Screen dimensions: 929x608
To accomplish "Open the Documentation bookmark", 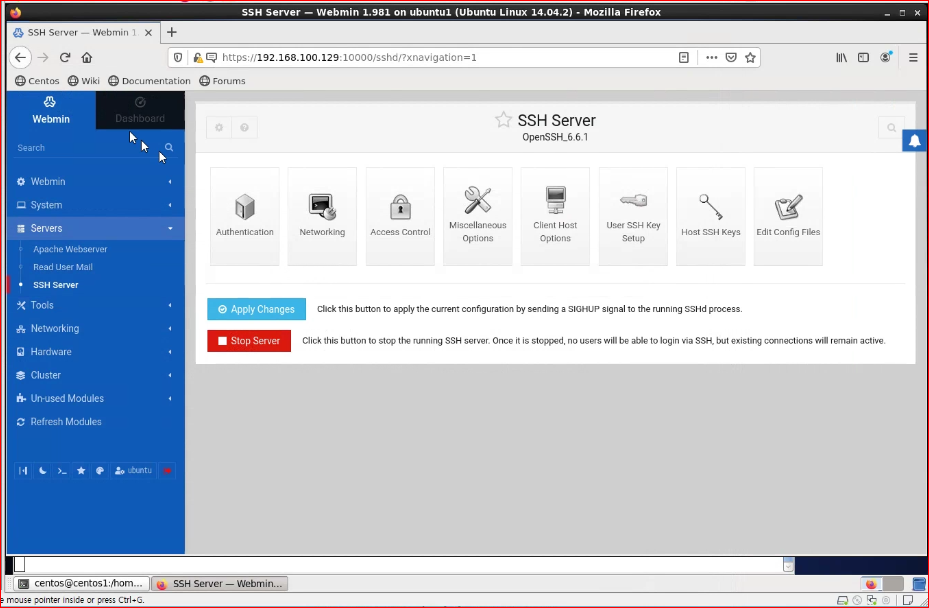I will point(149,81).
